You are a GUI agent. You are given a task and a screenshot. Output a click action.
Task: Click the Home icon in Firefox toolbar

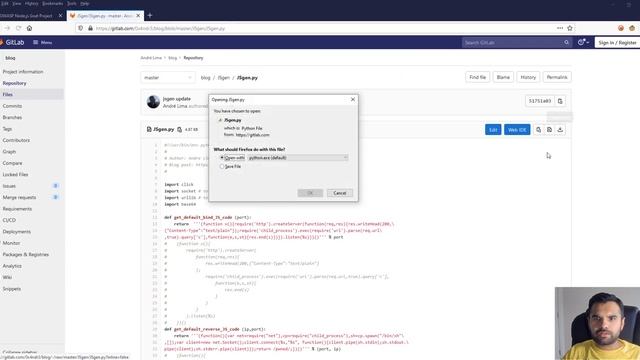29,28
